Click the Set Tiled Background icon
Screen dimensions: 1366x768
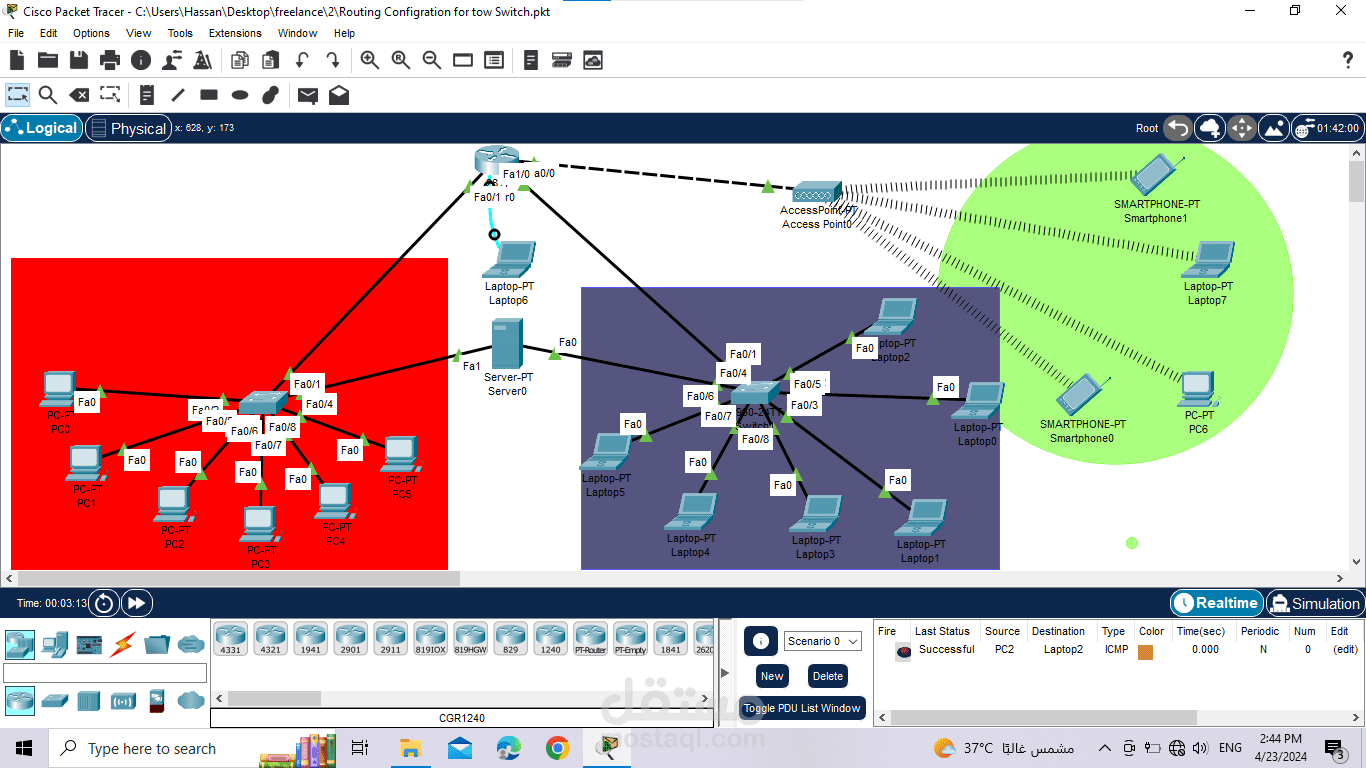tap(1274, 128)
